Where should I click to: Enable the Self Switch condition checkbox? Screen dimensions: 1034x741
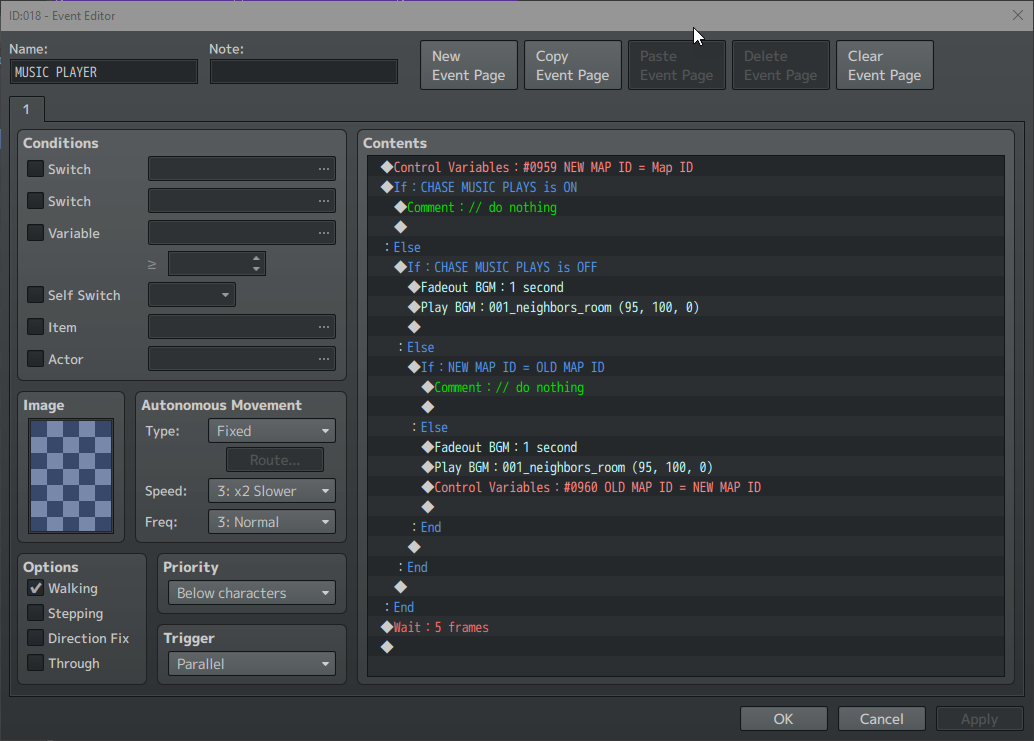click(x=36, y=295)
